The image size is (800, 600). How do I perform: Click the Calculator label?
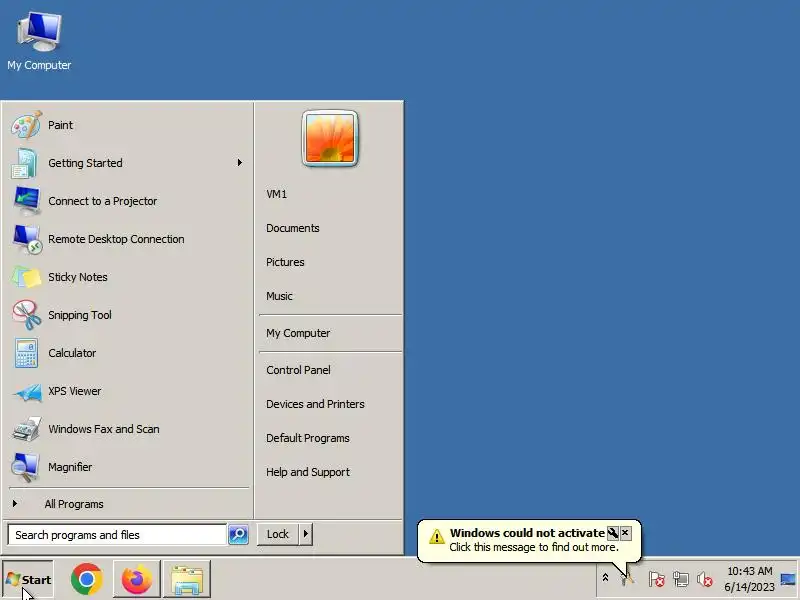click(72, 353)
